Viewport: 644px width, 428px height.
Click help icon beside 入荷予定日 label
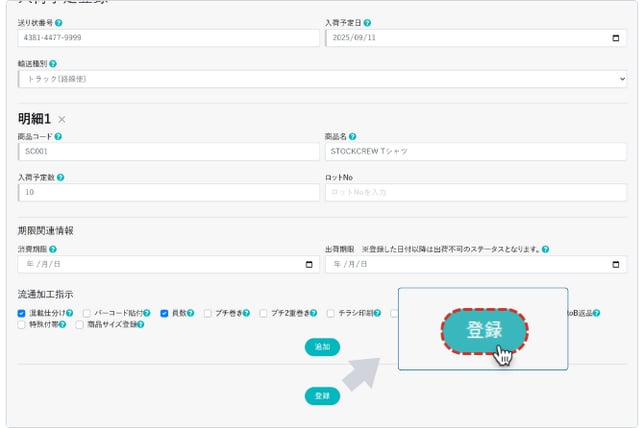pyautogui.click(x=370, y=22)
